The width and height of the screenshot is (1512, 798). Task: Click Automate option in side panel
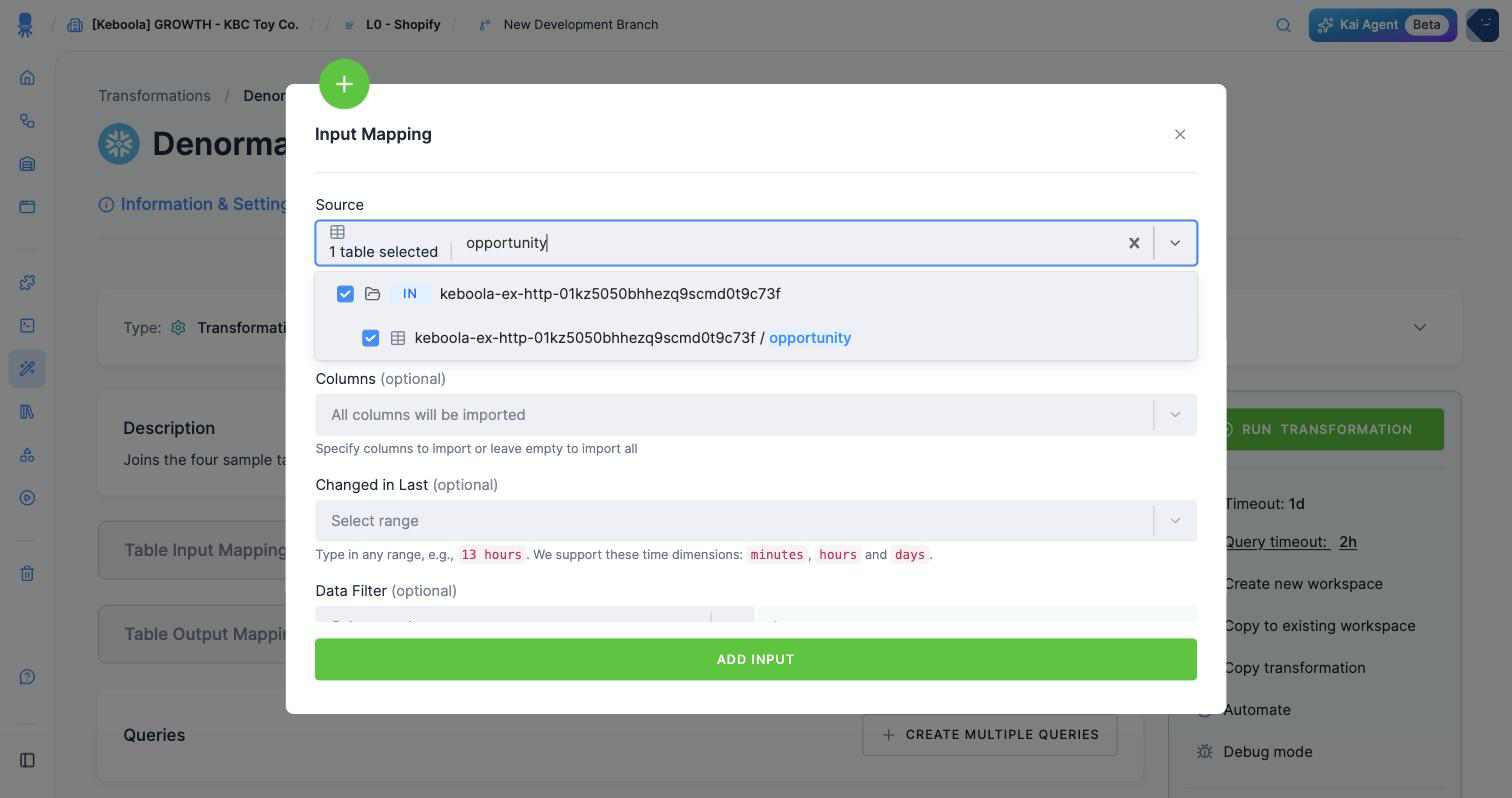pos(1256,710)
